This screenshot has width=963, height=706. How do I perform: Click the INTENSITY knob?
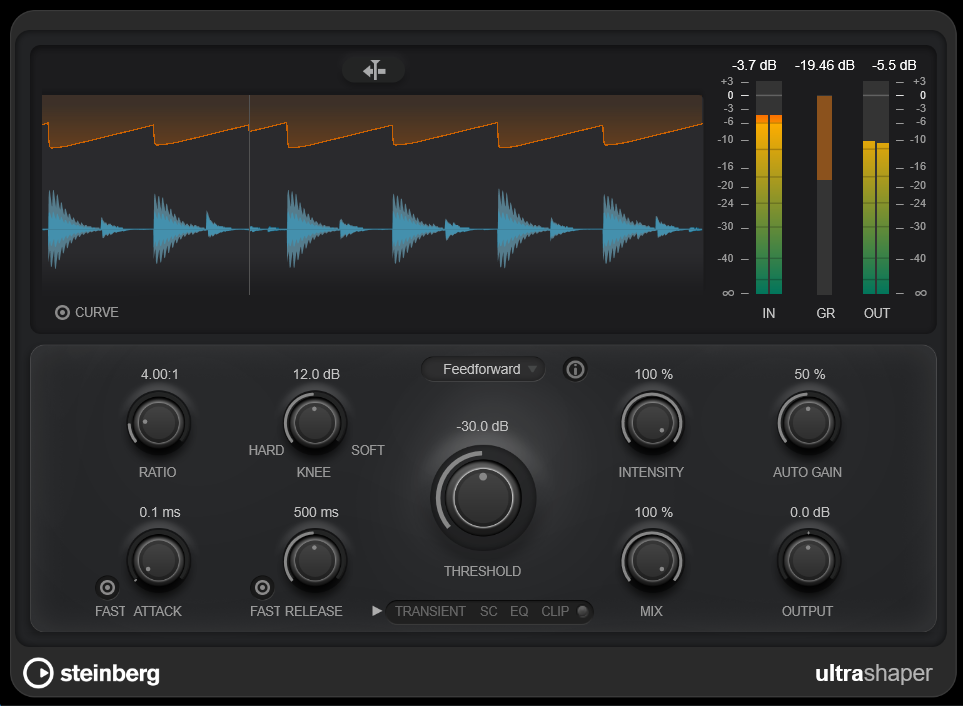pyautogui.click(x=652, y=423)
